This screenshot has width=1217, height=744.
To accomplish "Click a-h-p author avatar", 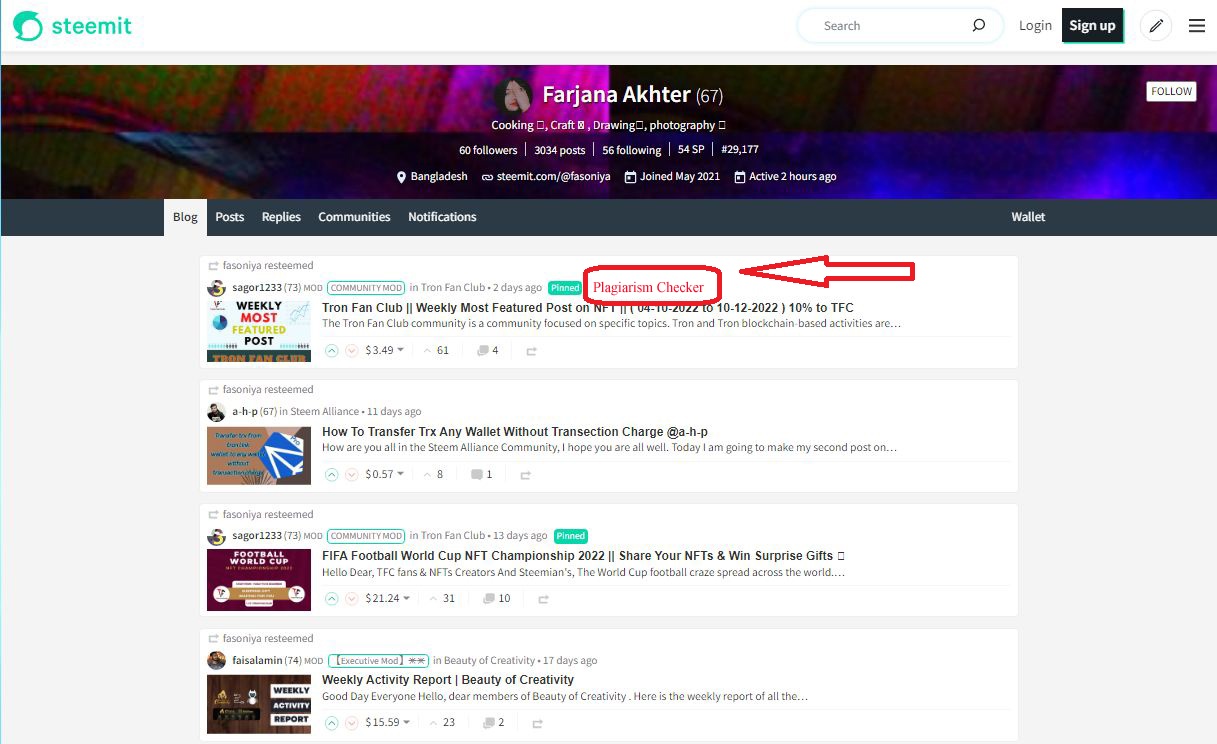I will [x=216, y=412].
